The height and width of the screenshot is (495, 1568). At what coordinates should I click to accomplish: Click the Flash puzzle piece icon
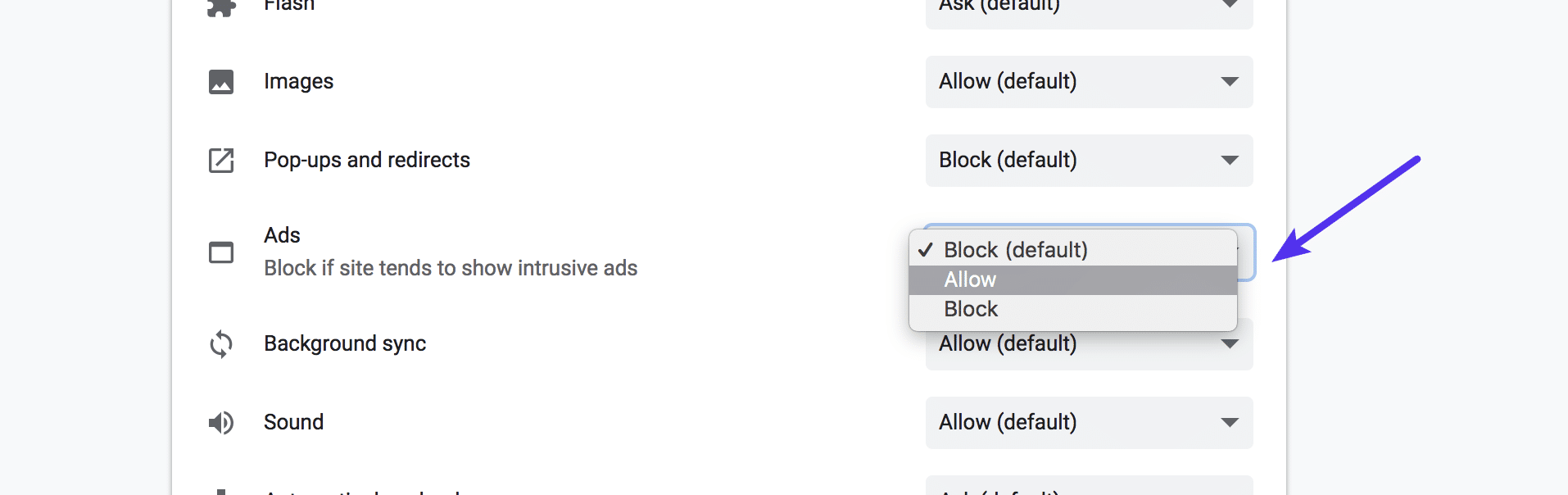pos(220,7)
